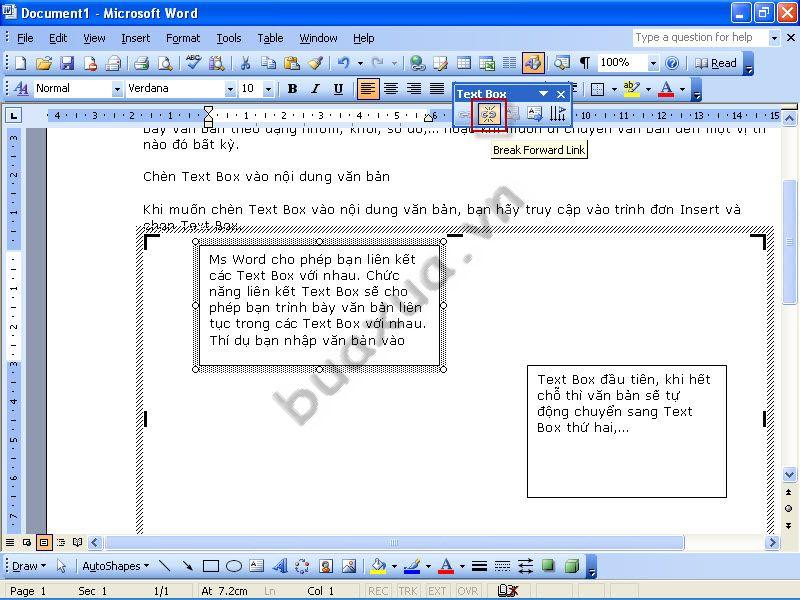Open the AutoShapes menu

[x=115, y=566]
